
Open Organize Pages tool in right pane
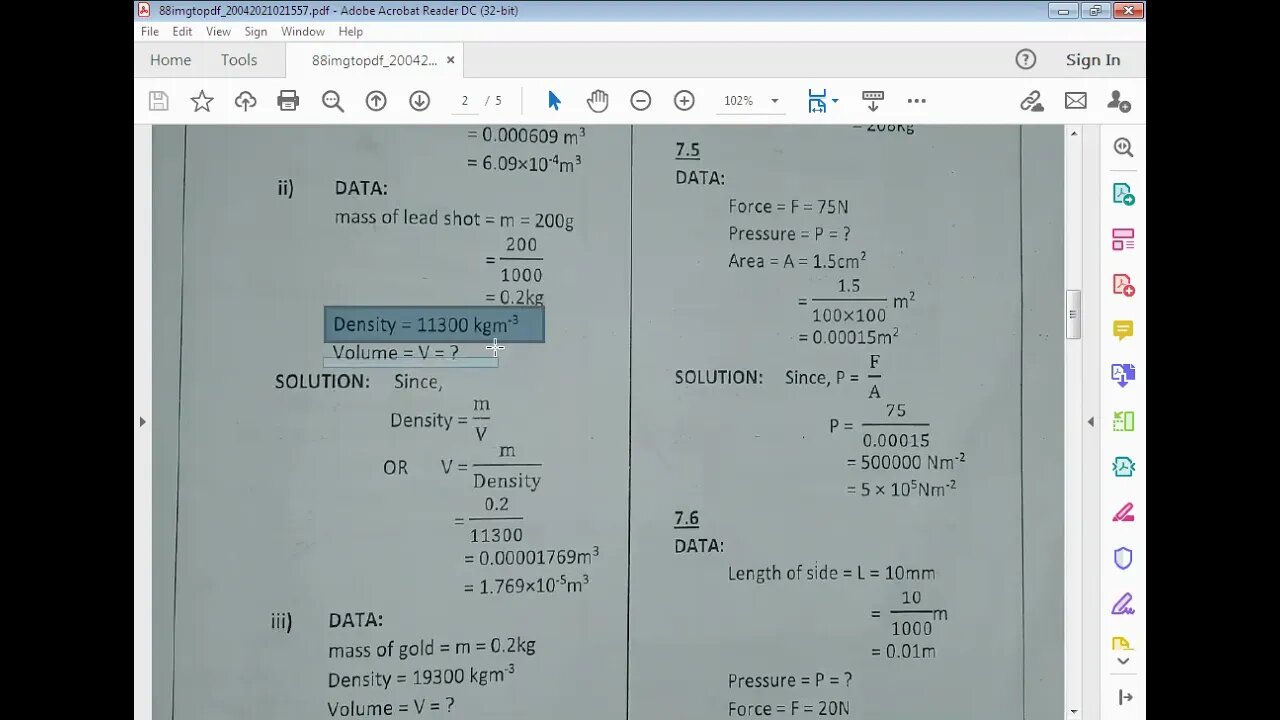[x=1123, y=421]
